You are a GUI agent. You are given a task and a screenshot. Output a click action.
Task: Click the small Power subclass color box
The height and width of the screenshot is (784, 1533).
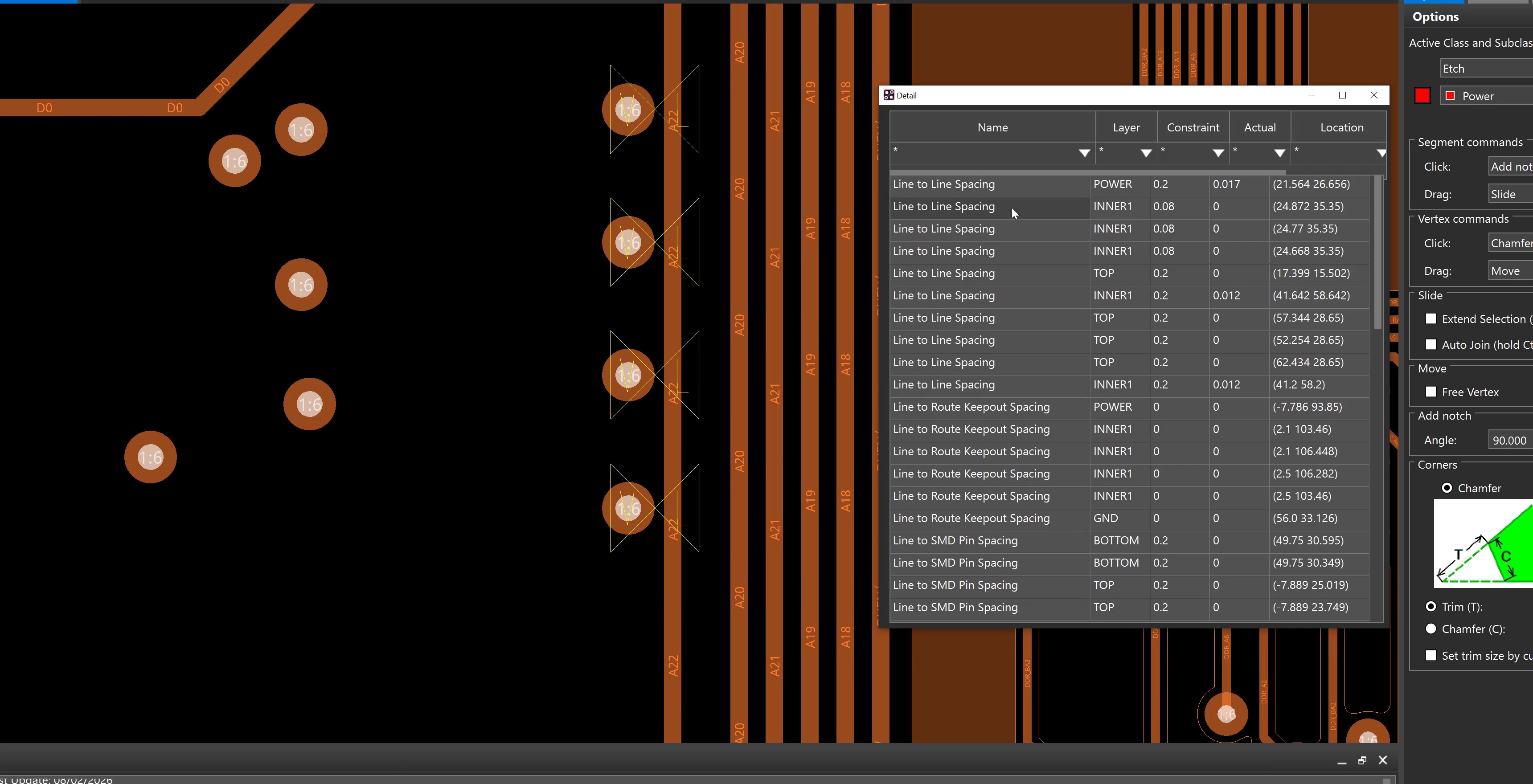coord(1450,96)
